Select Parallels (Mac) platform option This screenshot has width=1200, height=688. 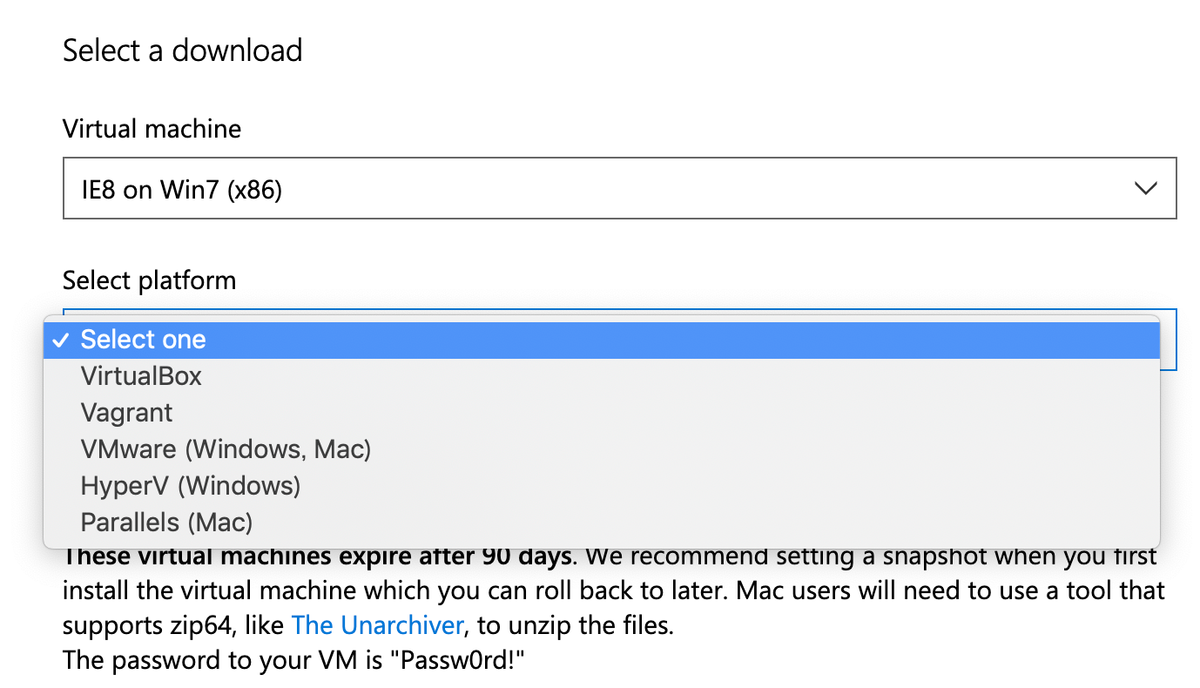point(166,522)
